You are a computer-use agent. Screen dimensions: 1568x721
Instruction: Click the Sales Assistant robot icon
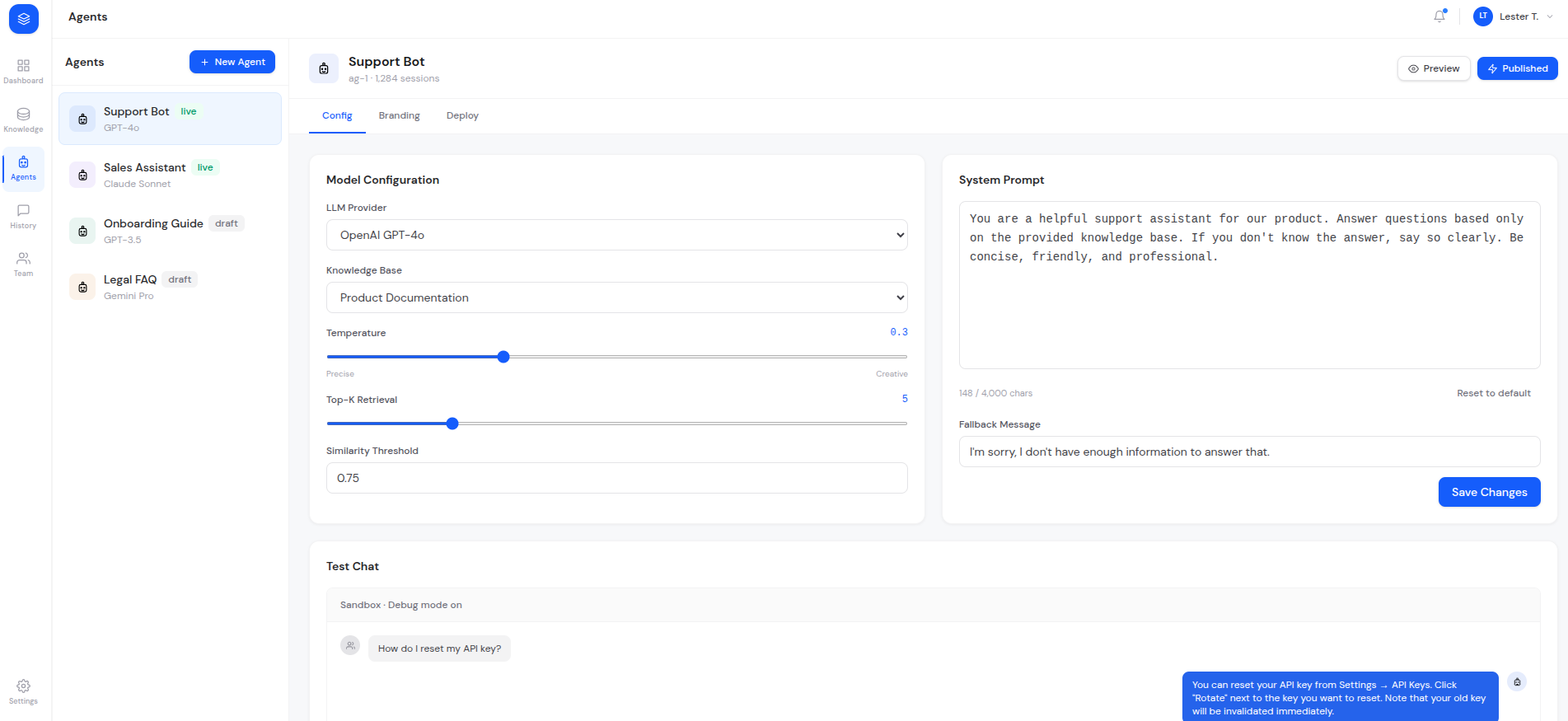pyautogui.click(x=82, y=175)
